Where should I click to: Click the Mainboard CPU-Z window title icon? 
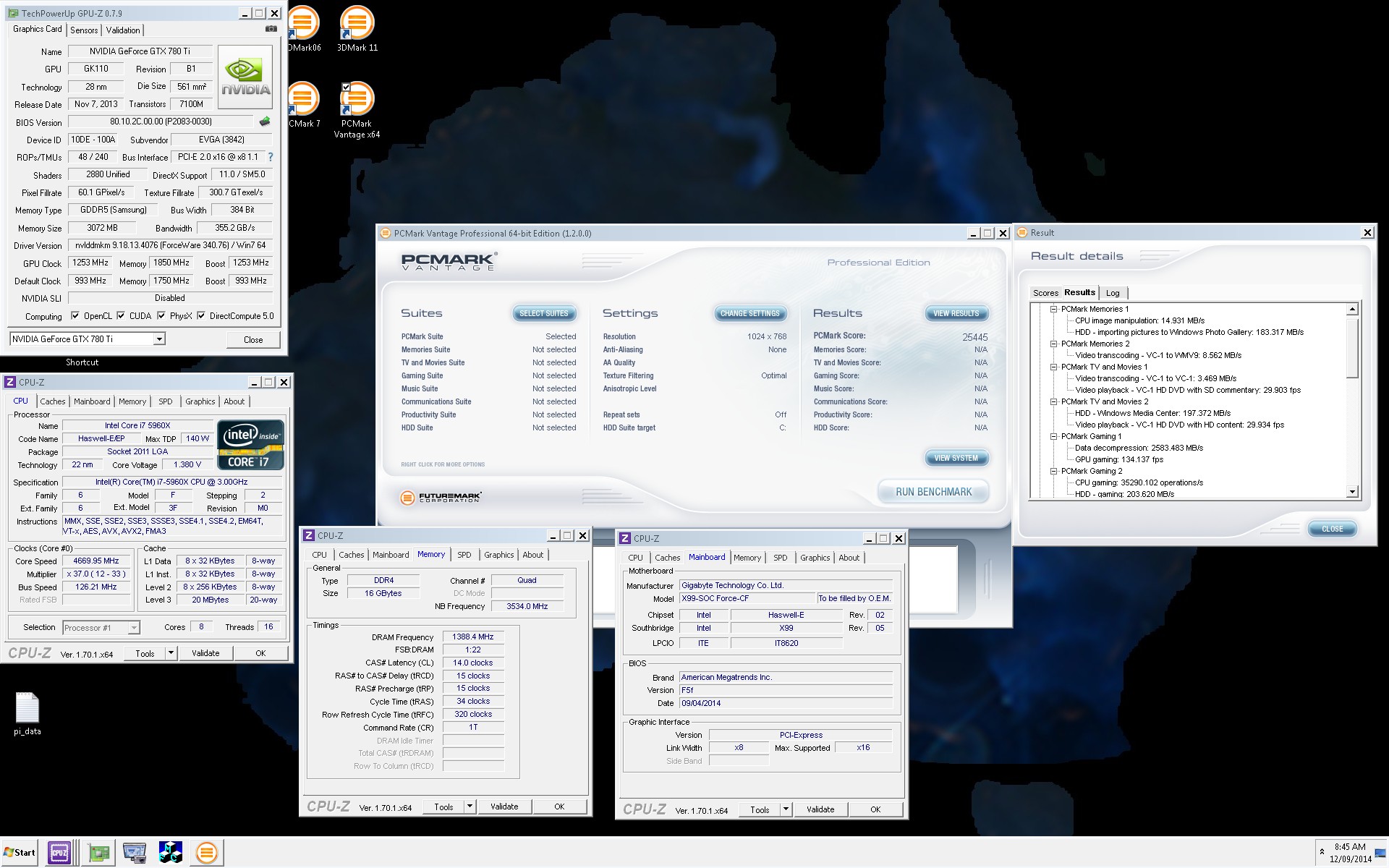point(625,538)
